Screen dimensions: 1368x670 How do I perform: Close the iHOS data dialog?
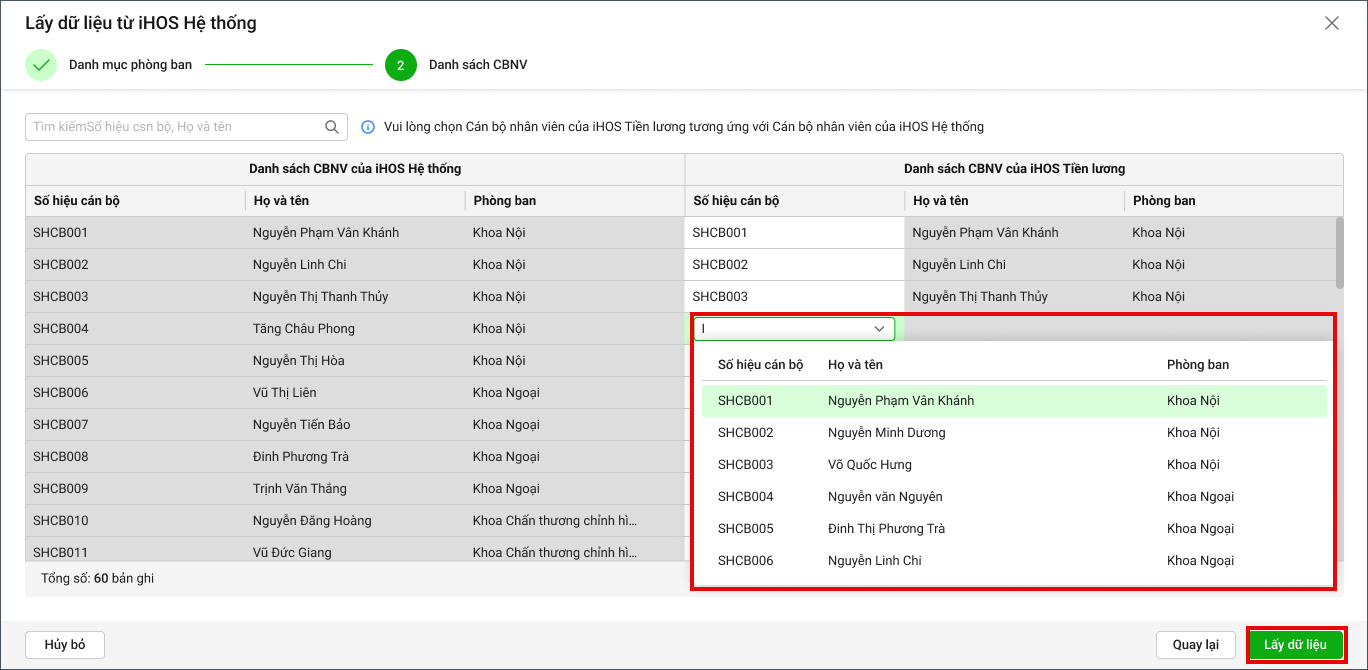point(1331,23)
